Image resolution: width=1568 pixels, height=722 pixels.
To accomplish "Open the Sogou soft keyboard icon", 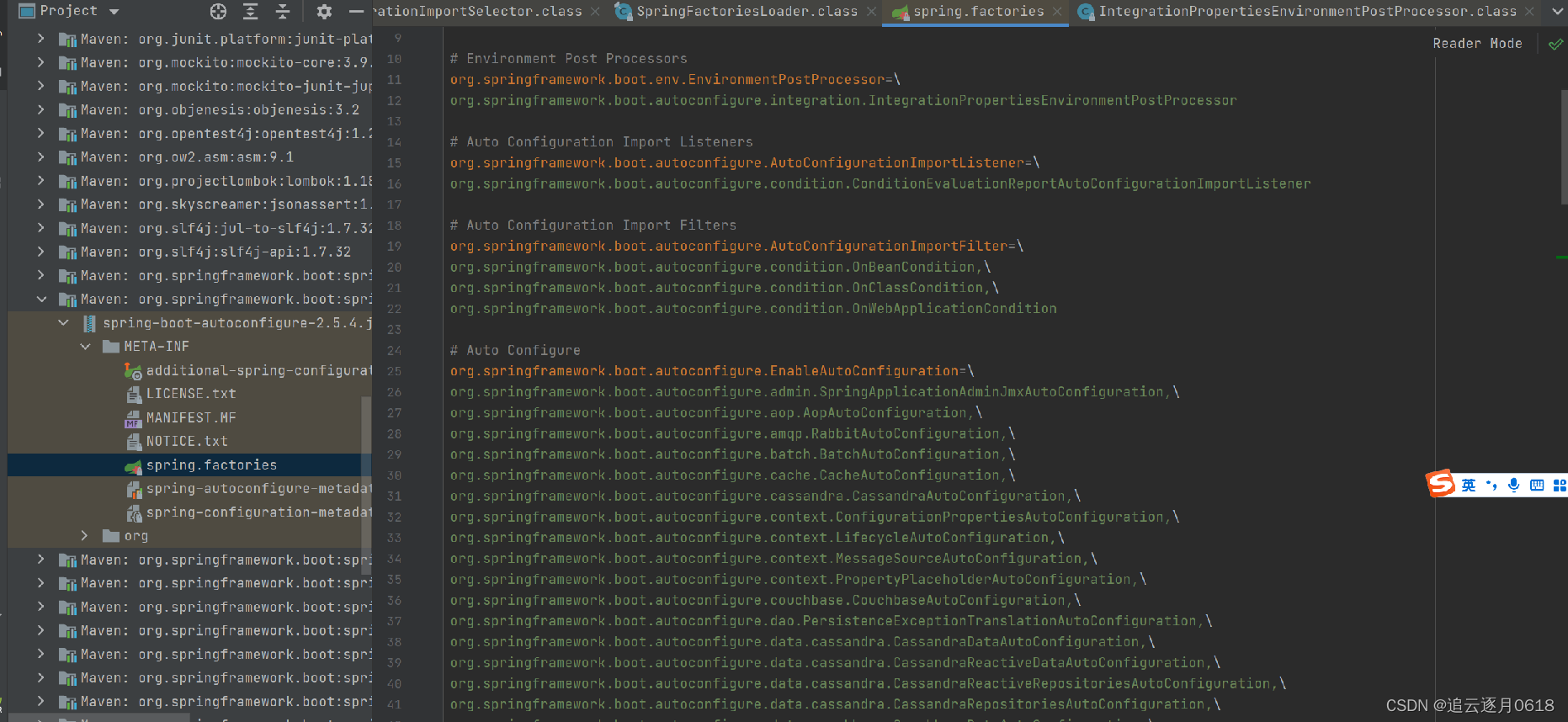I will (x=1537, y=486).
